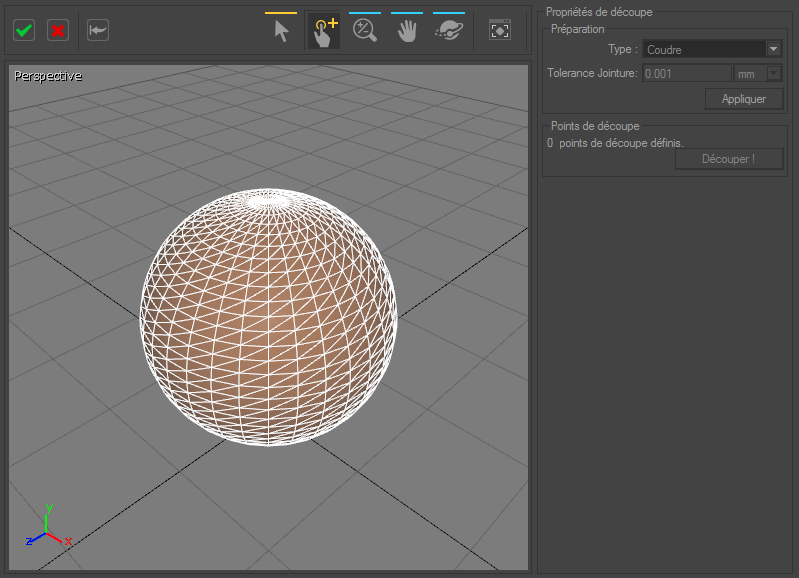
Task: Click the back arrow reset icon
Action: [97, 30]
